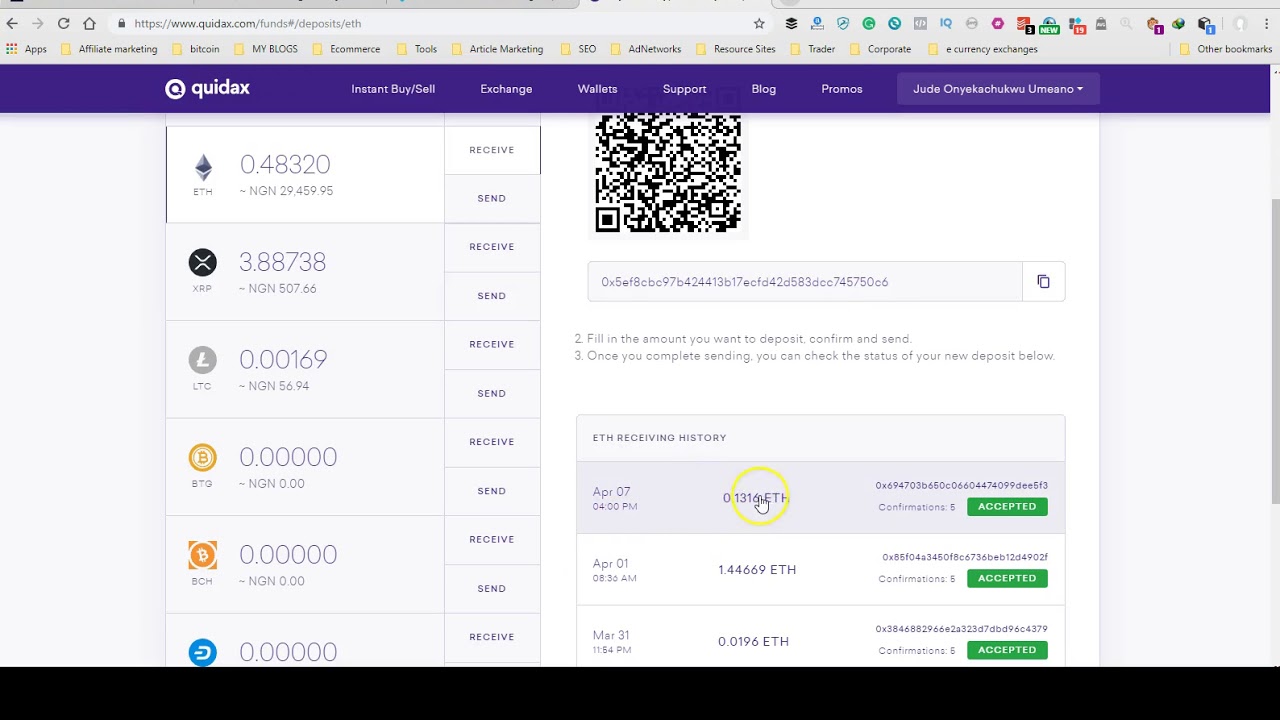Open e currency exchanges bookmark folder

click(x=983, y=49)
